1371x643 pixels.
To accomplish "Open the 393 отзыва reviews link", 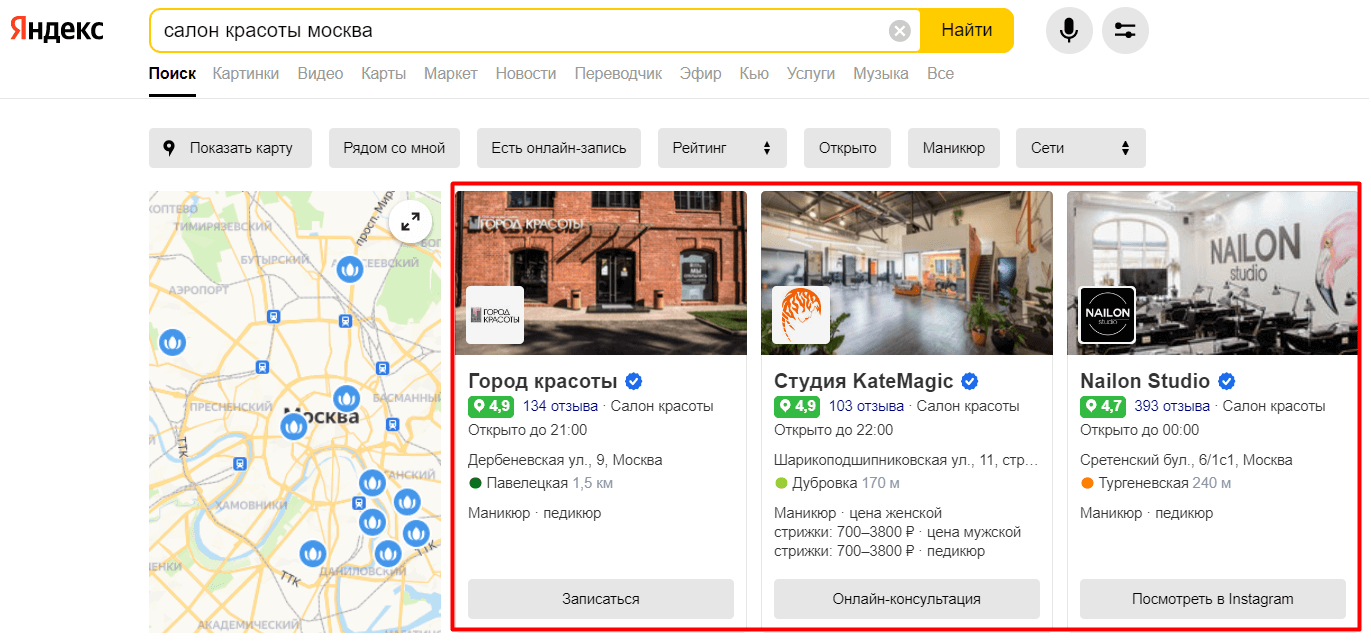I will tap(1172, 406).
